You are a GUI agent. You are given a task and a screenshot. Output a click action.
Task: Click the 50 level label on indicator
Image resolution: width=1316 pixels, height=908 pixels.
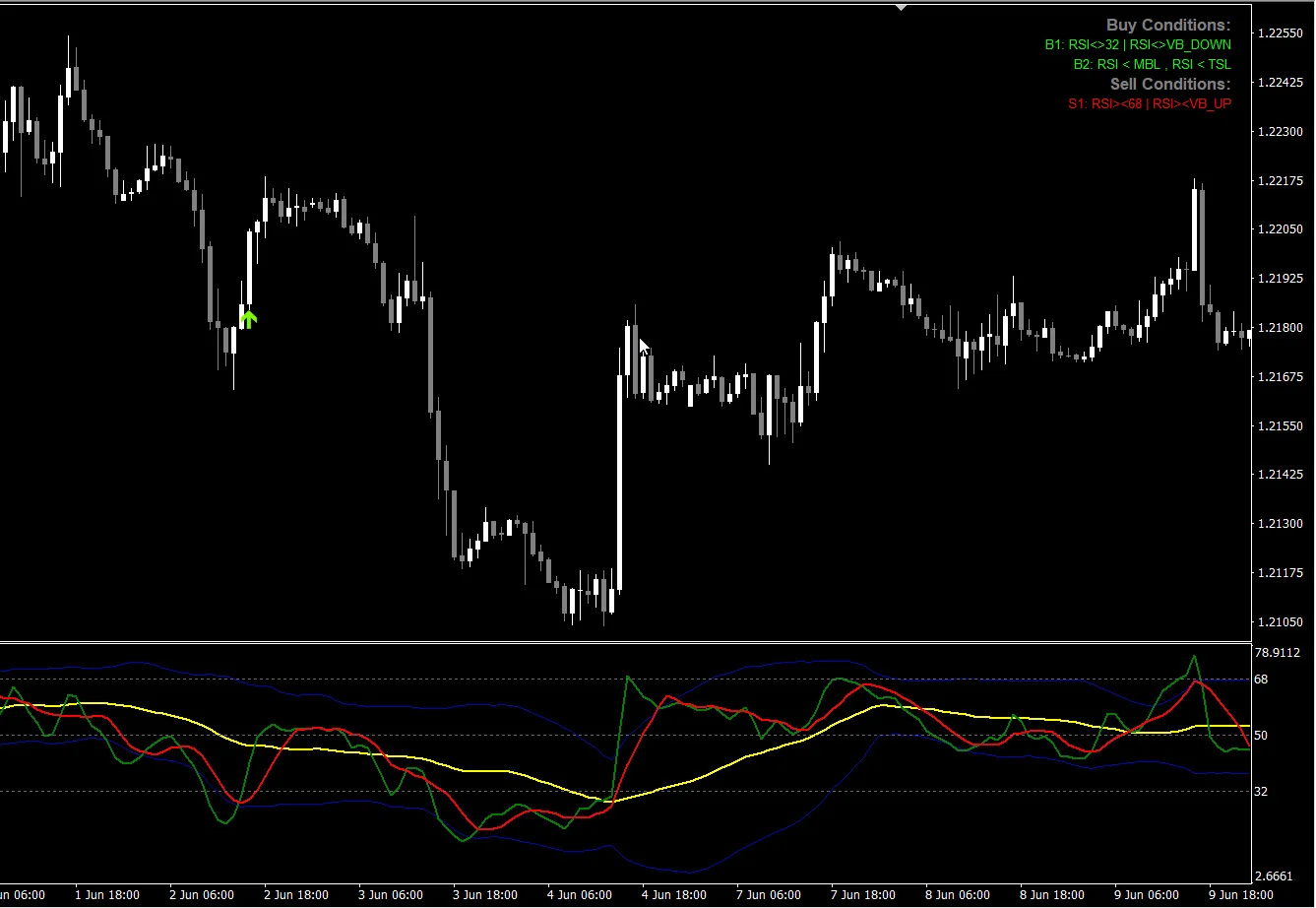click(x=1261, y=736)
